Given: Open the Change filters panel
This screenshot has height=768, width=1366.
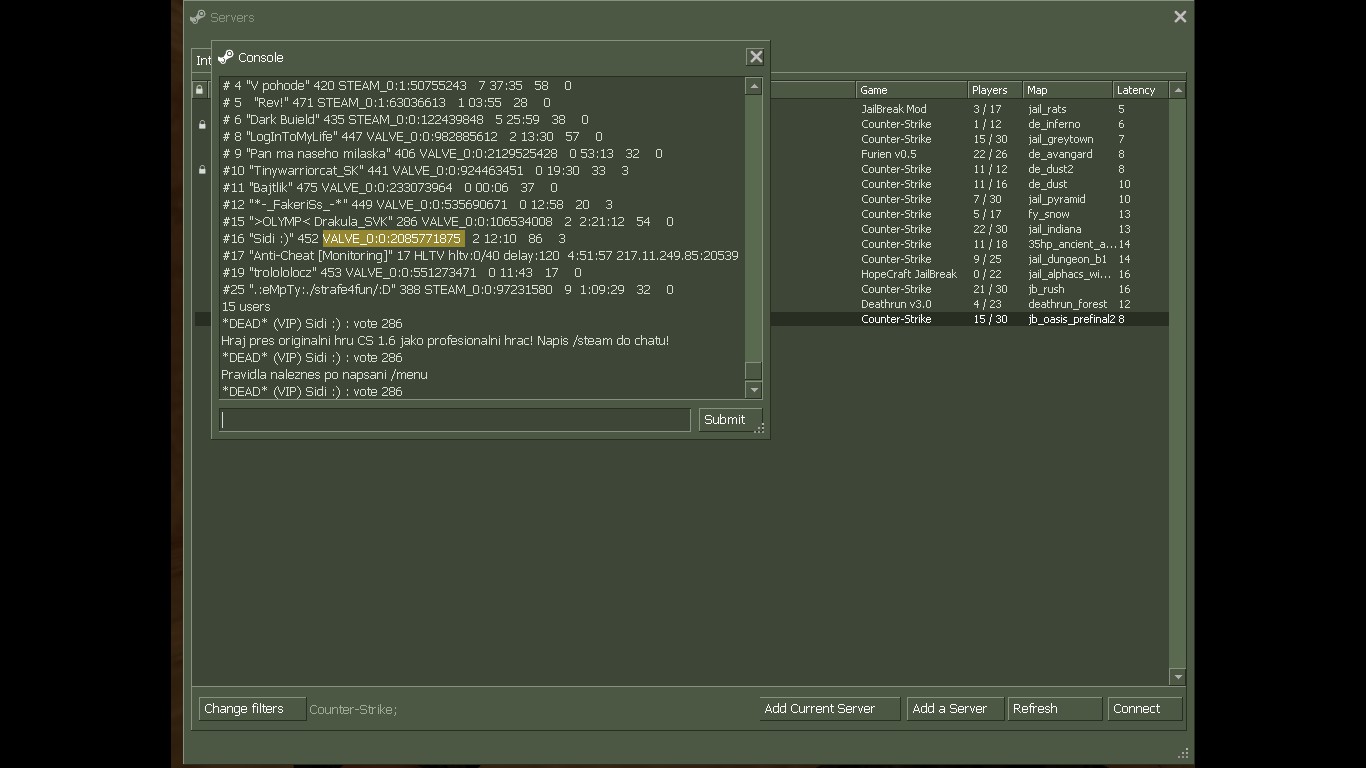Looking at the screenshot, I should click(252, 709).
